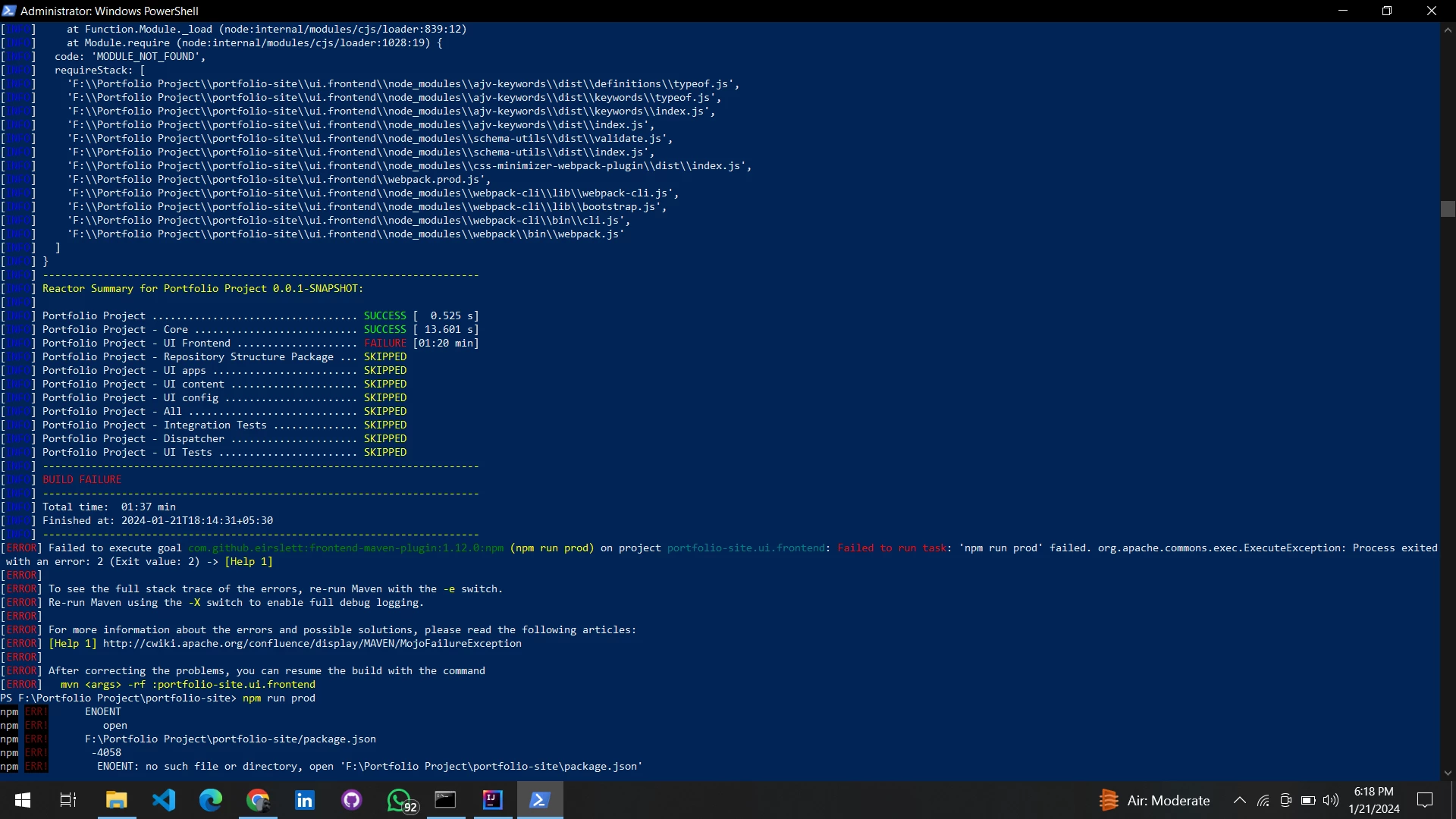Viewport: 1456px width, 819px height.
Task: Open IntelliJ IDEA from taskbar
Action: 493,800
